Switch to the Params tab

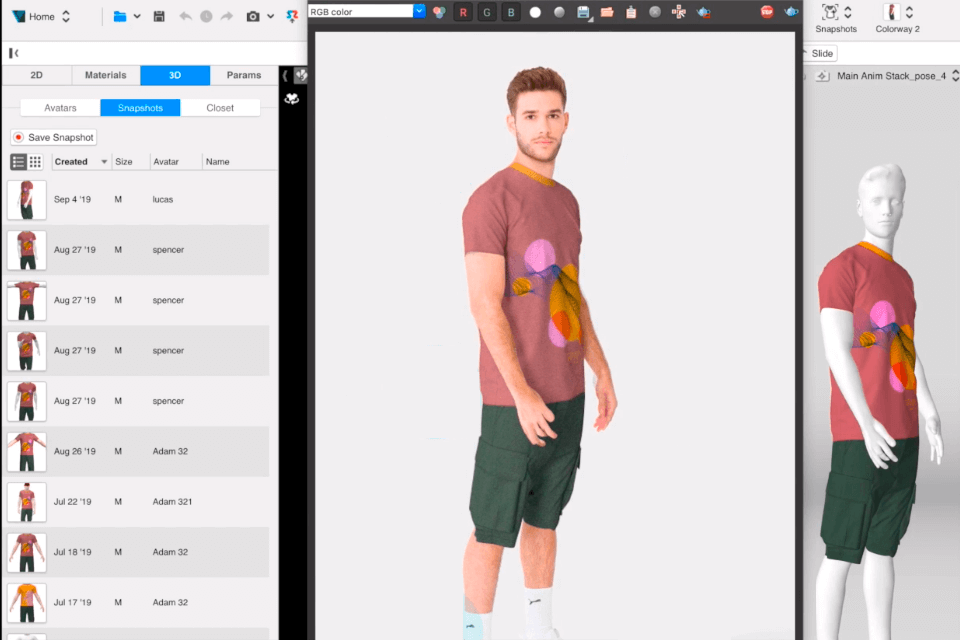point(244,75)
